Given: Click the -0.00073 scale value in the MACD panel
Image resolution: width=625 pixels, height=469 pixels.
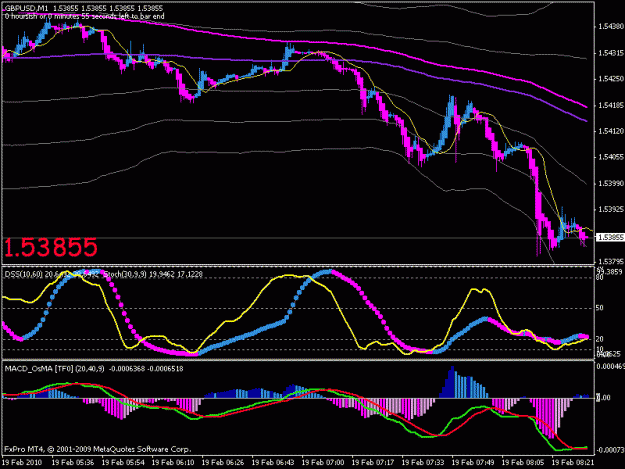Looking at the screenshot, I should [610, 450].
